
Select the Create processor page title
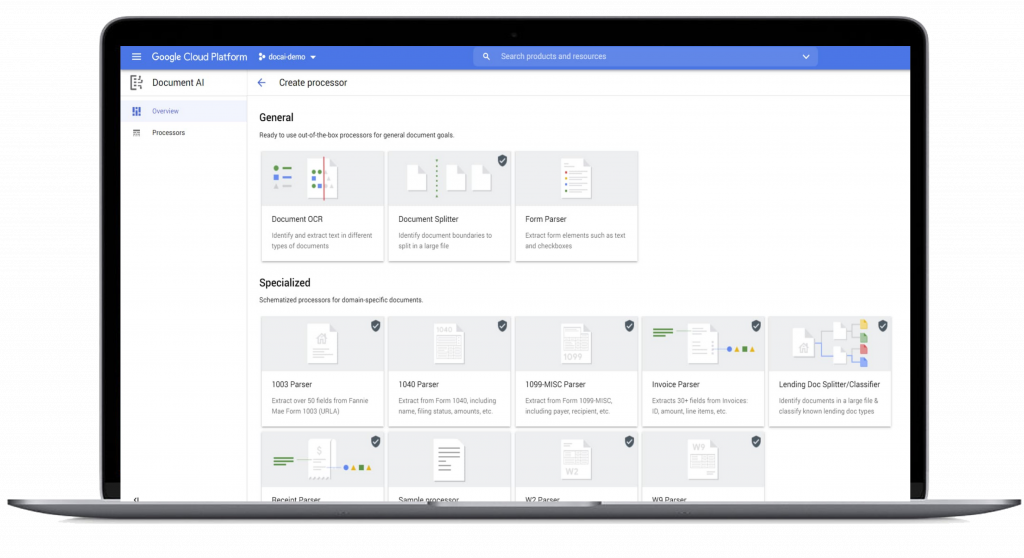tap(313, 82)
